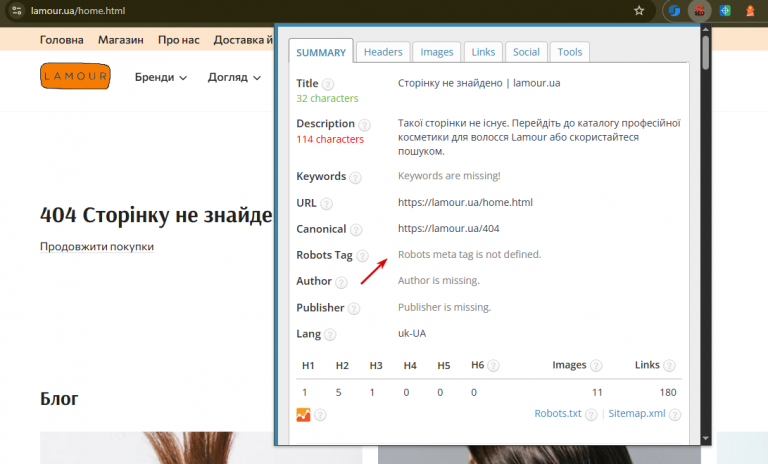
Task: Click the help icon next to Publisher
Action: 354,309
